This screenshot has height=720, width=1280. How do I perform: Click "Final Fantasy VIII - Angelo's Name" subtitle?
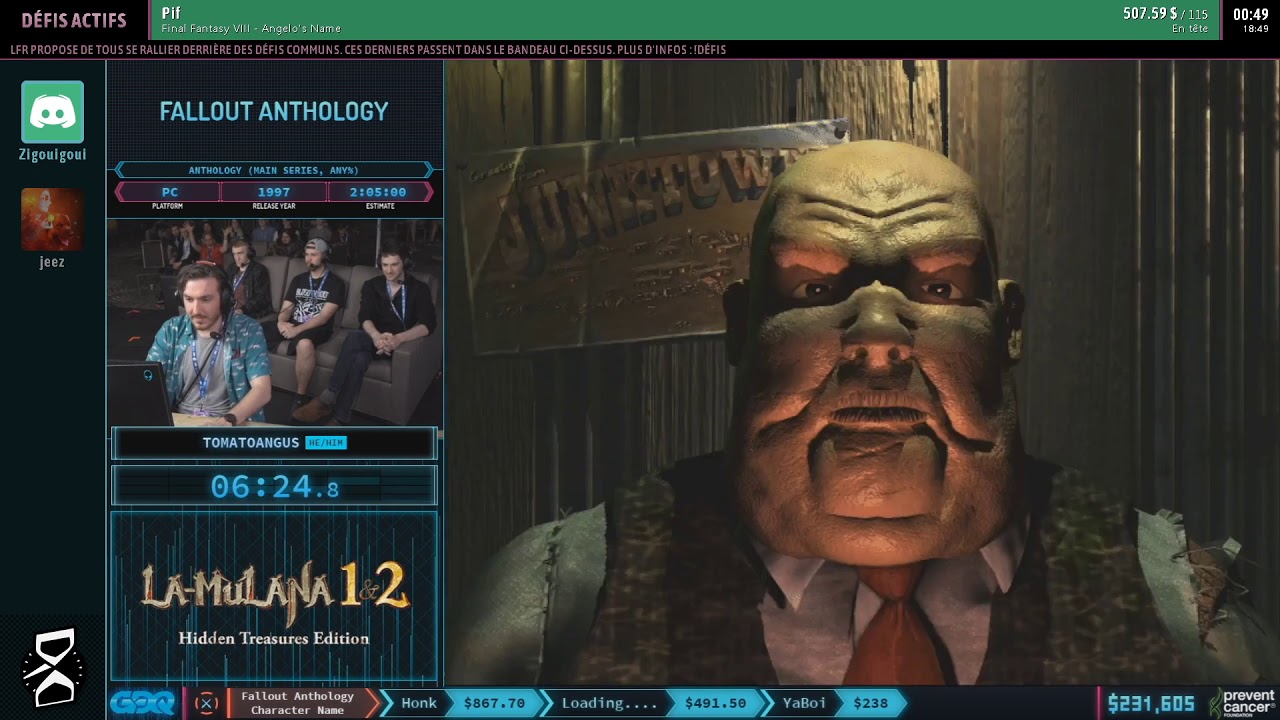[251, 29]
